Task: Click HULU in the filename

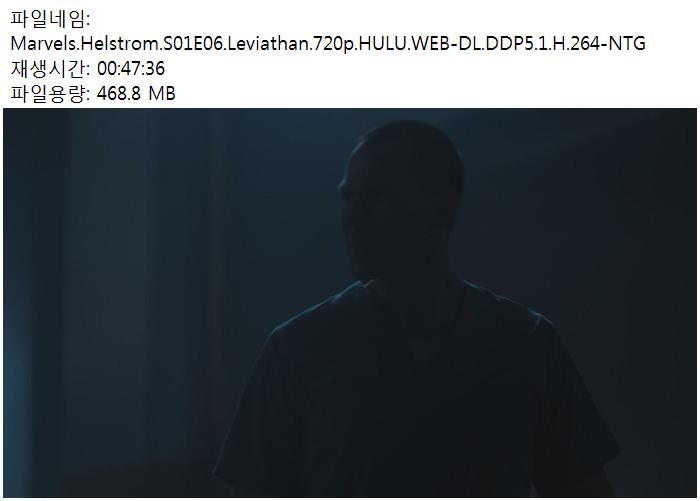Action: [x=382, y=44]
